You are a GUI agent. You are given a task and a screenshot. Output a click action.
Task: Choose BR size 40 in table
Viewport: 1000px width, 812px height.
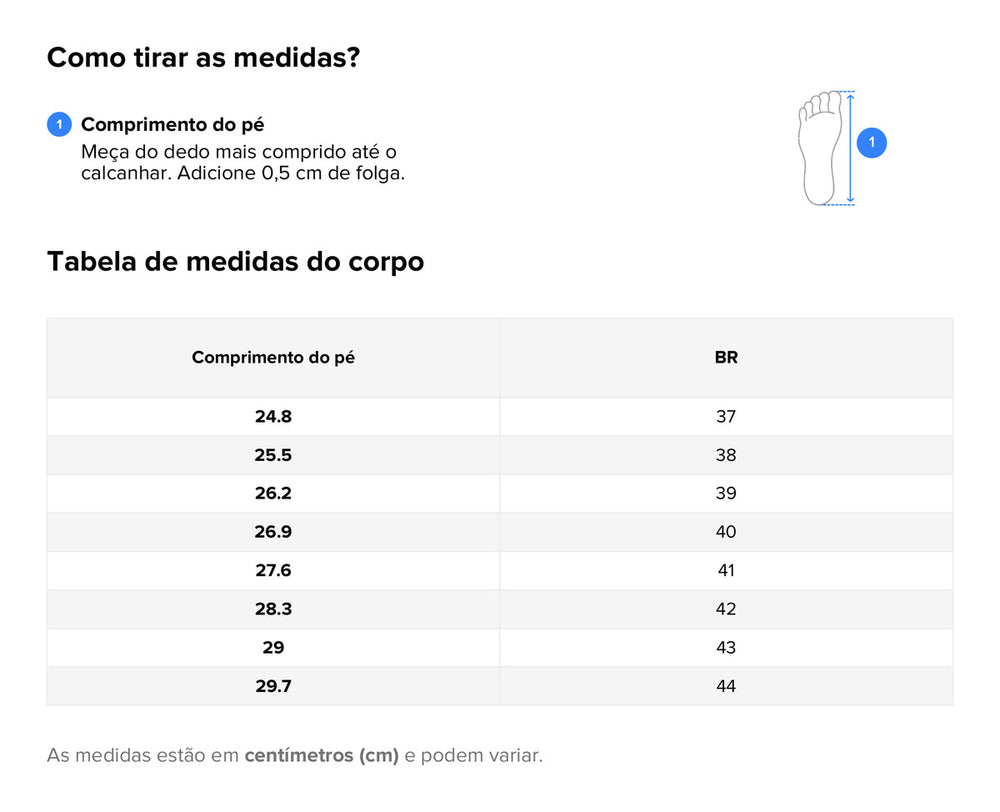[726, 532]
